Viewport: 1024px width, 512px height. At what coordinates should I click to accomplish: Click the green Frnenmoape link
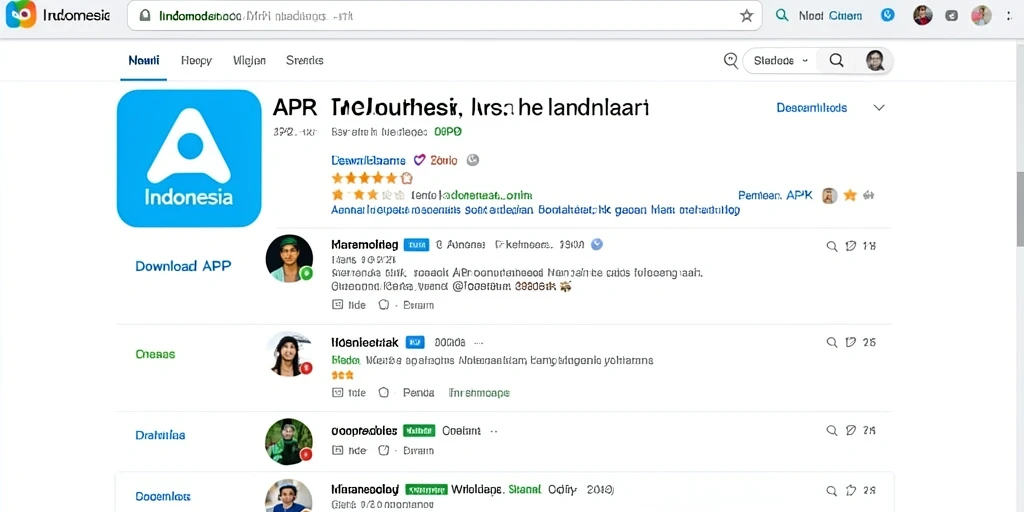pyautogui.click(x=479, y=392)
